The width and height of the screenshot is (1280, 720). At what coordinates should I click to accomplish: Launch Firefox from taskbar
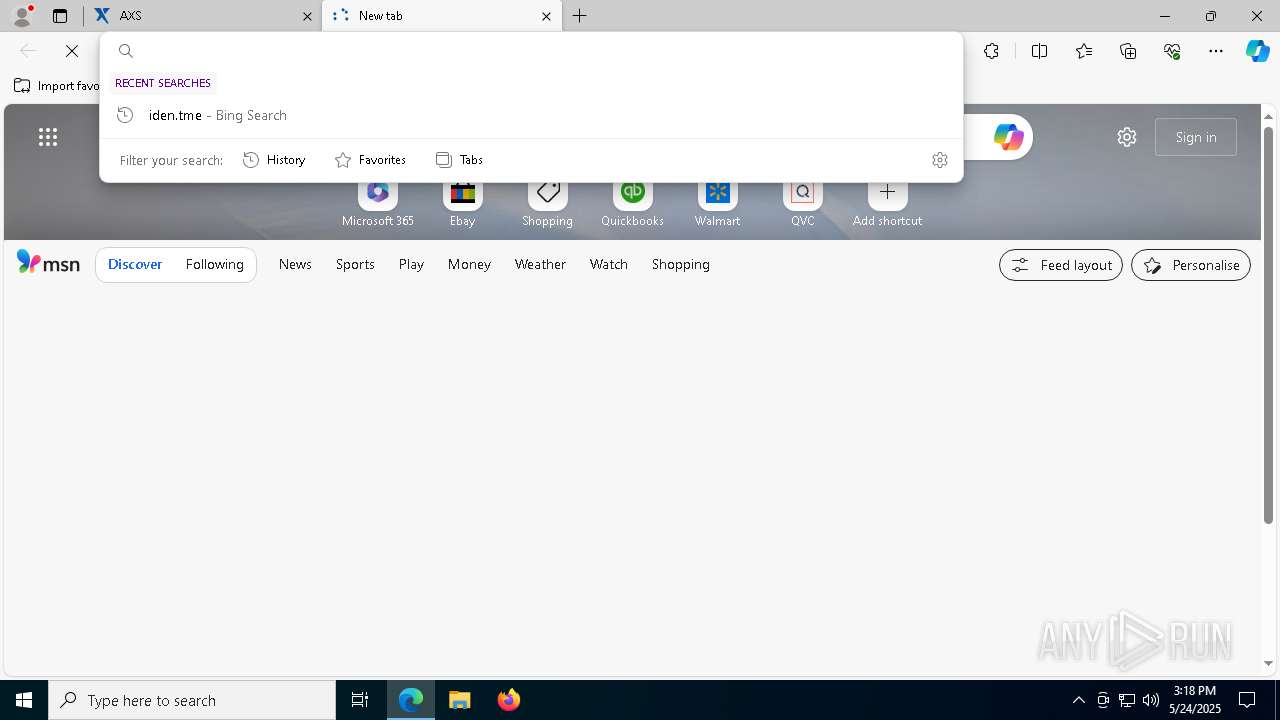[x=509, y=700]
